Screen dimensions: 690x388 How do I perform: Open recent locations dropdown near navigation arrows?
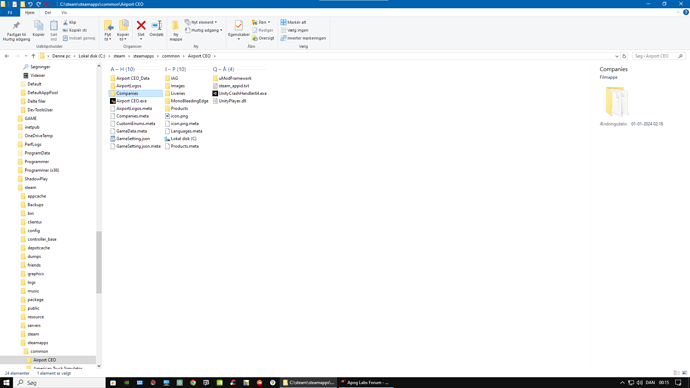26,56
